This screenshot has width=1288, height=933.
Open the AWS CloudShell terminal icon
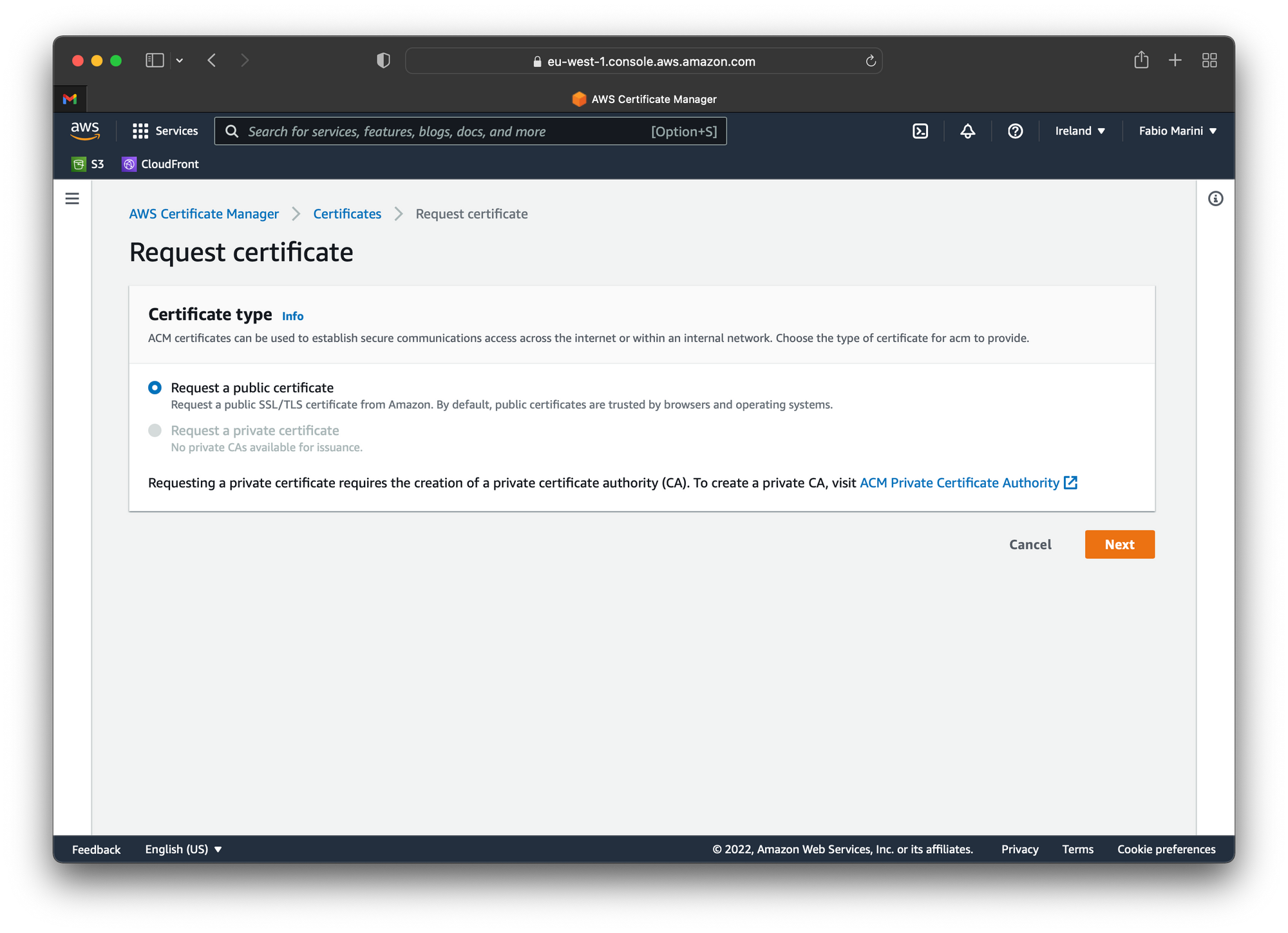pyautogui.click(x=920, y=131)
